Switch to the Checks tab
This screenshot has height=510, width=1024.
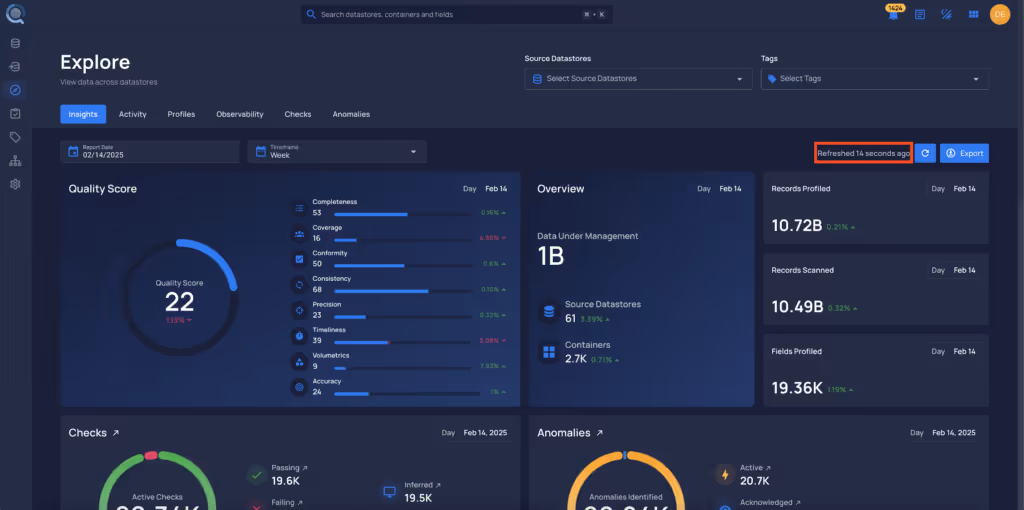click(x=298, y=114)
